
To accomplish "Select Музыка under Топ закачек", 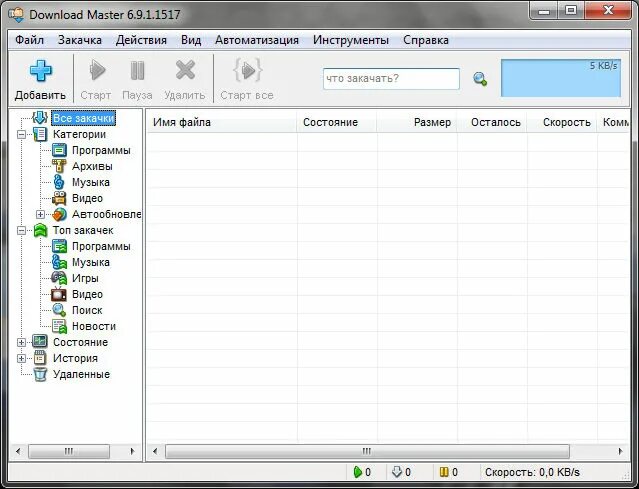I will 90,262.
